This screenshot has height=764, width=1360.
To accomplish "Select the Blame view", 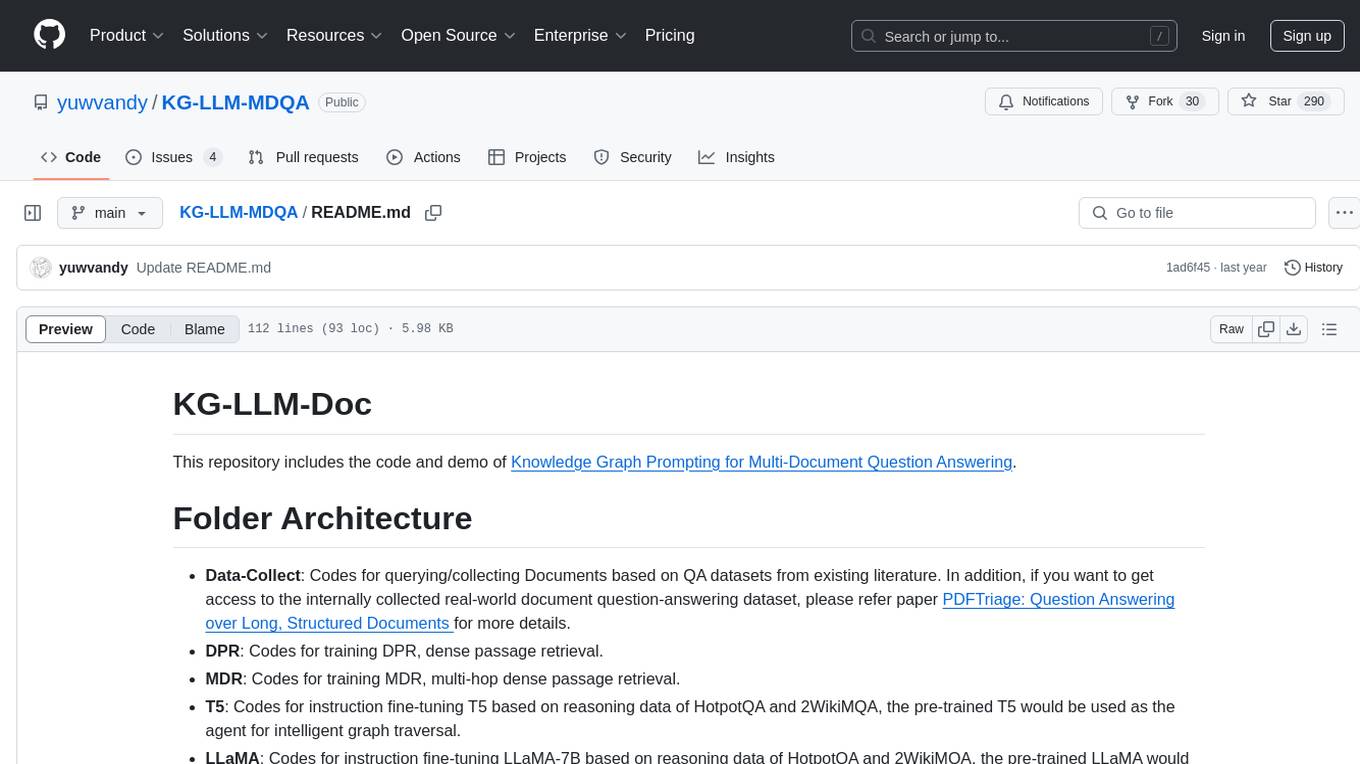I will click(204, 329).
